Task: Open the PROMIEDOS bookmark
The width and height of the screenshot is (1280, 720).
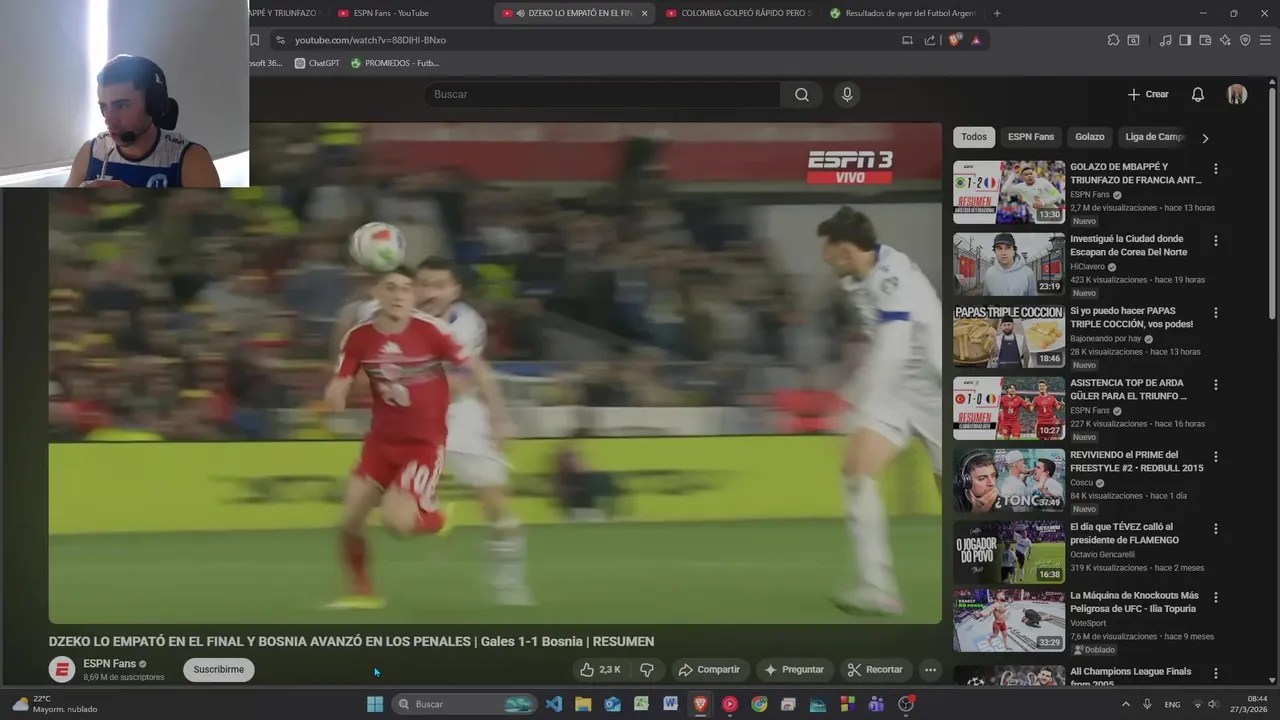Action: 395,63
